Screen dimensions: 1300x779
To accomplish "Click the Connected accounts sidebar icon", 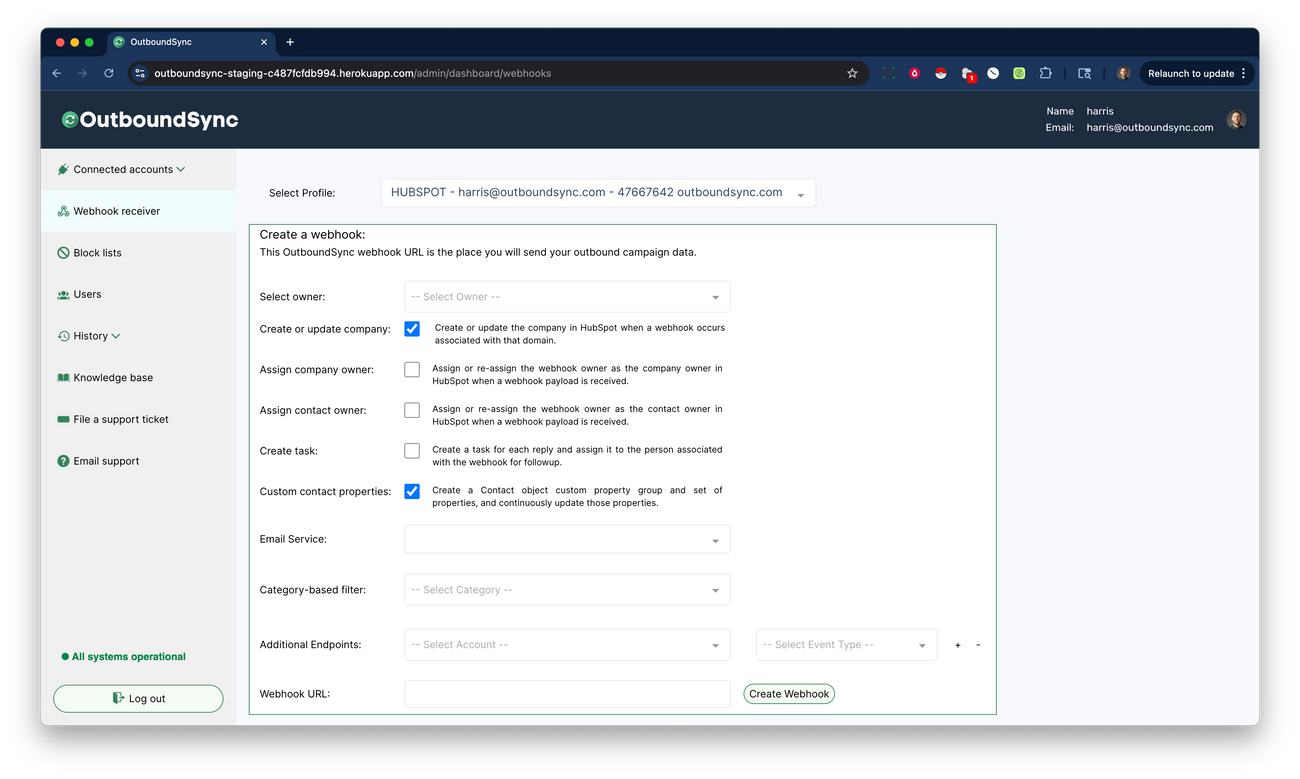I will 64,169.
